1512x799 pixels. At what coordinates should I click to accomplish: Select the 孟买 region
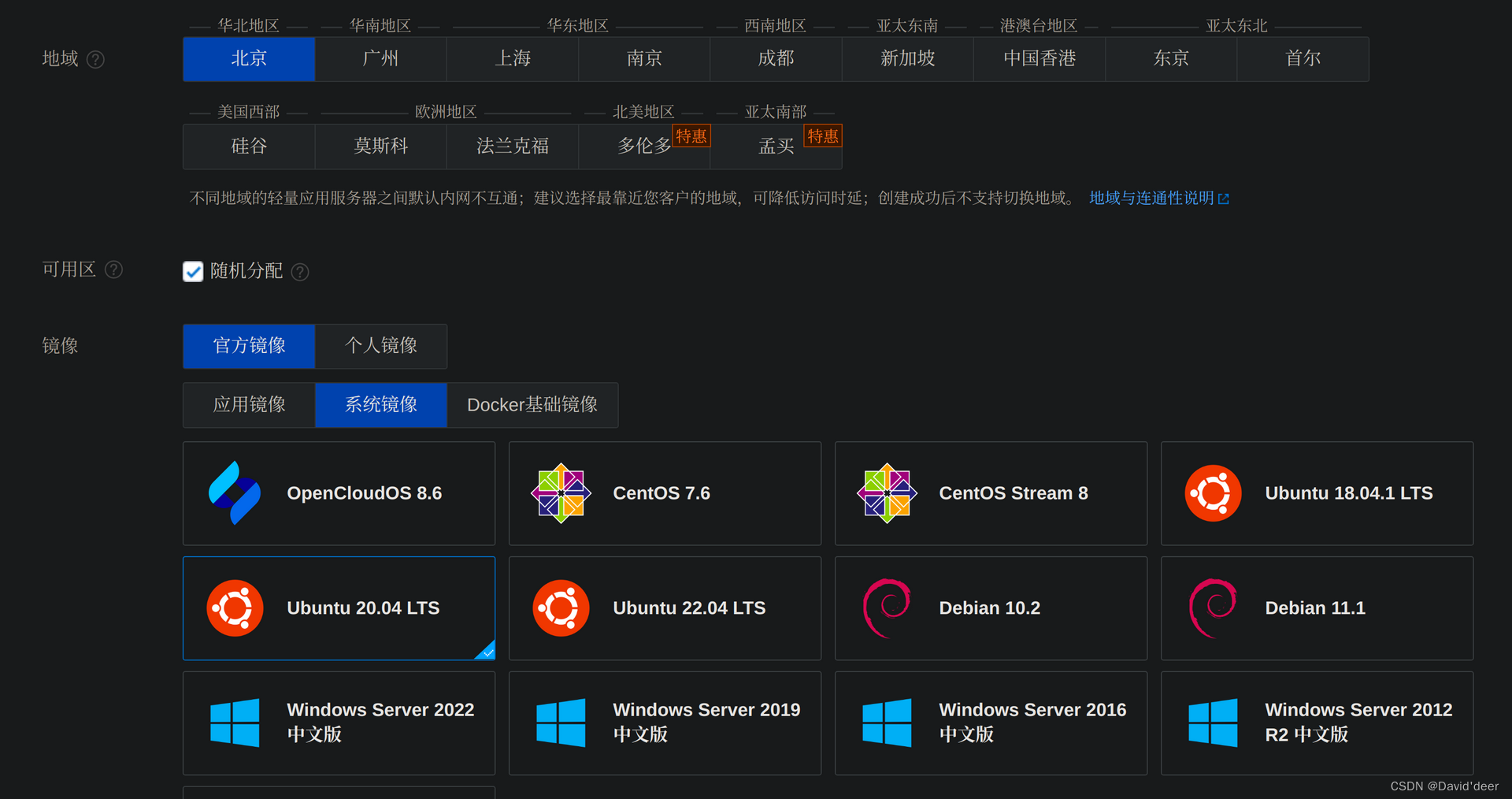point(776,147)
